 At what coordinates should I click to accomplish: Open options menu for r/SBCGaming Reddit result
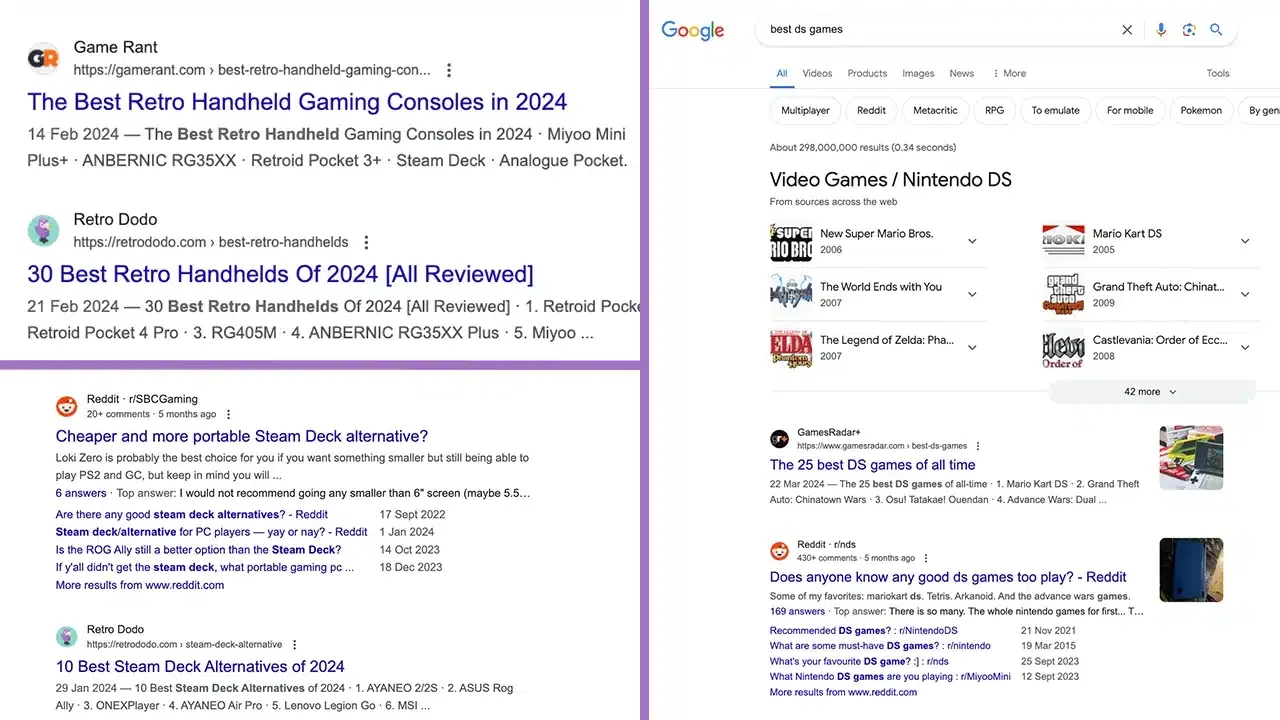[228, 414]
